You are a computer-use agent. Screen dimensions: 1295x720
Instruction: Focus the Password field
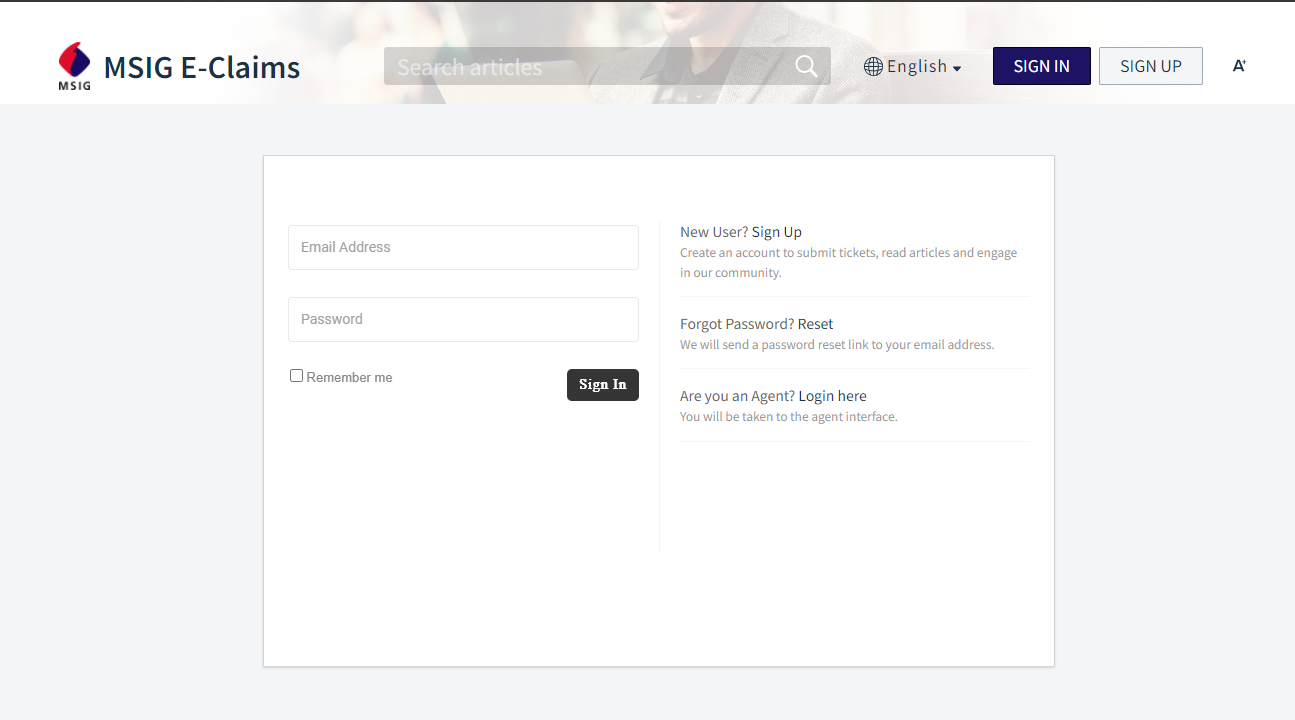click(463, 319)
